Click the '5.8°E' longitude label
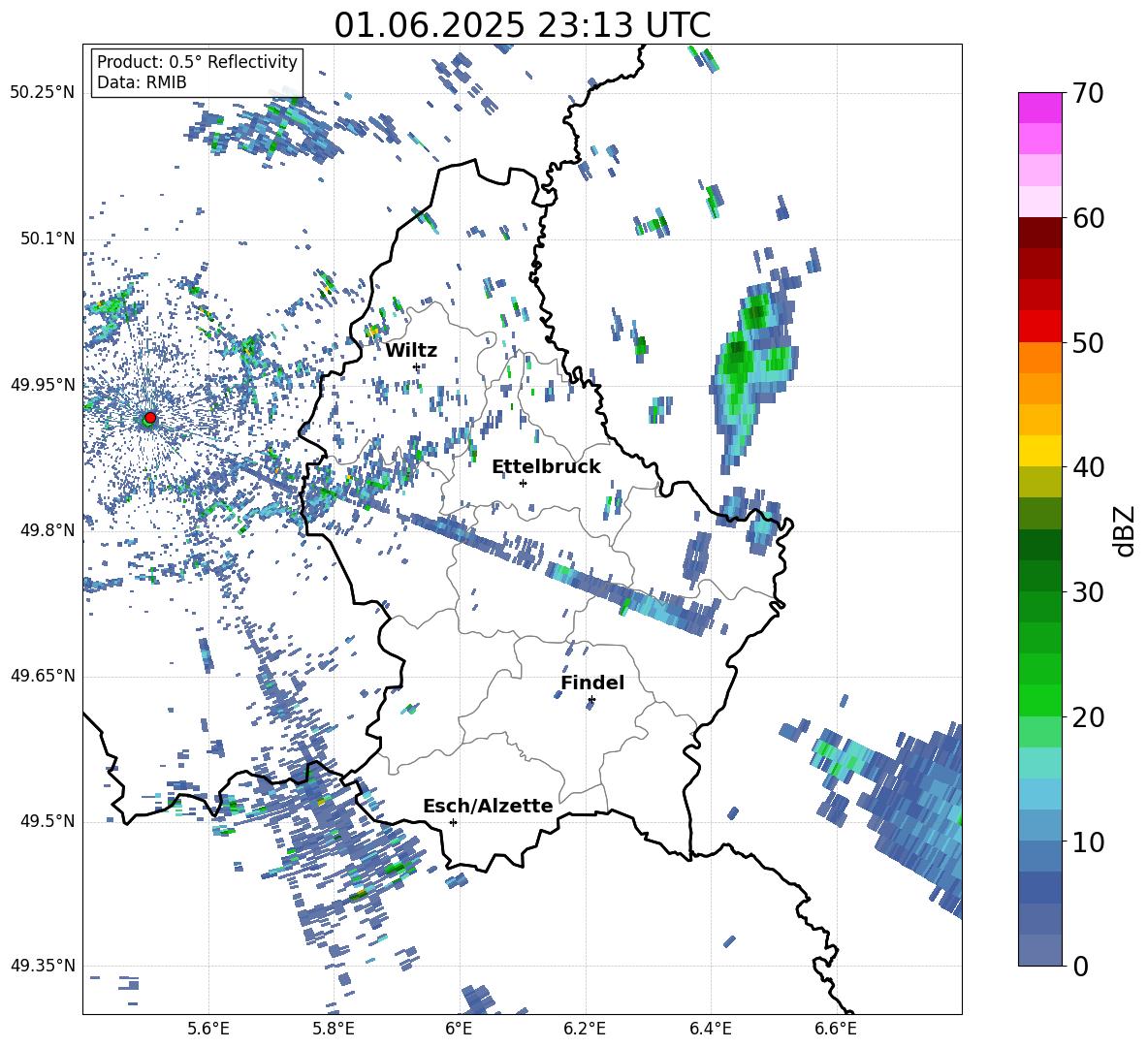Image resolution: width=1148 pixels, height=1048 pixels. point(334,1029)
